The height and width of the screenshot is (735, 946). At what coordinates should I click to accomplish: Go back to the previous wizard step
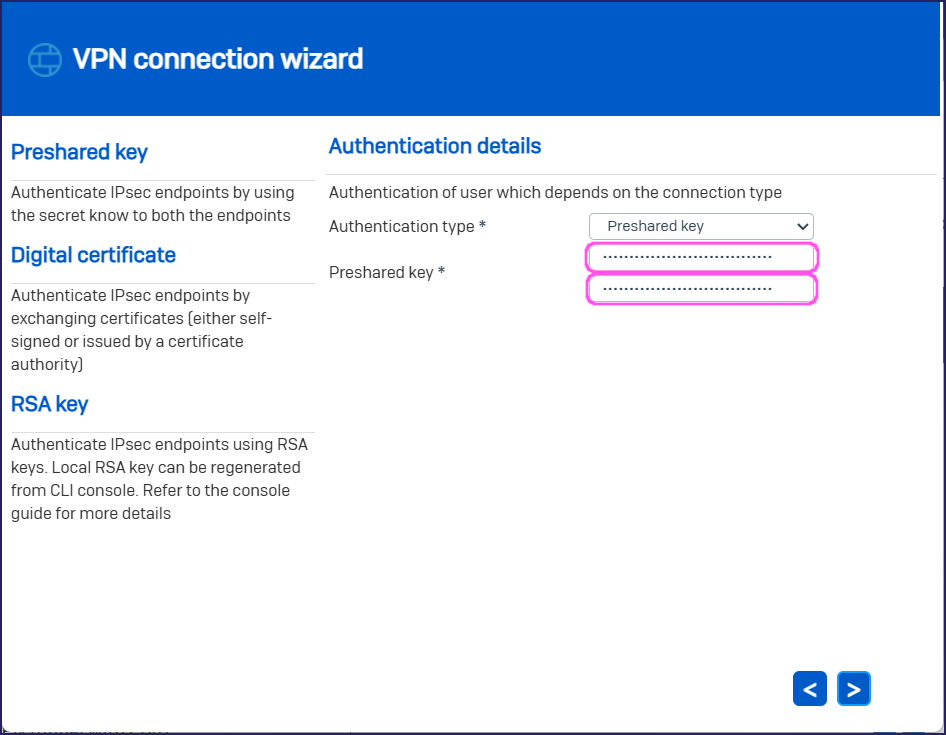point(809,689)
